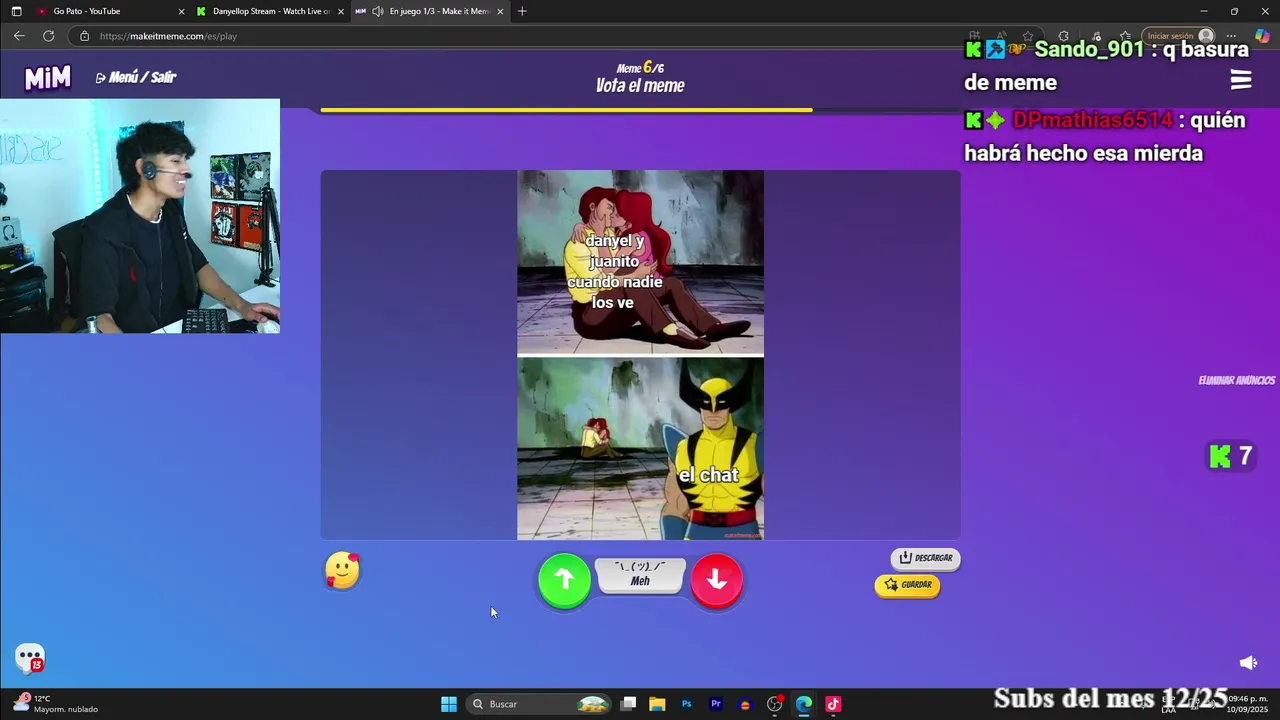Open Microsoft Edge from the taskbar
The width and height of the screenshot is (1280, 720).
(x=804, y=704)
